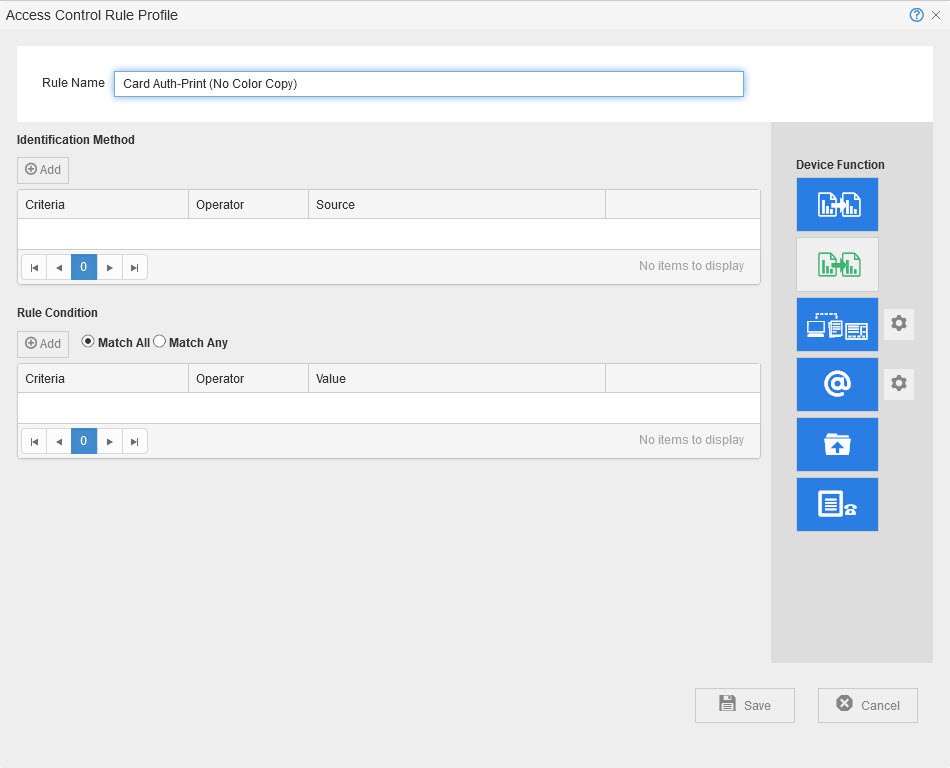950x768 pixels.
Task: Toggle the black-and-white copy device function
Action: tap(837, 205)
